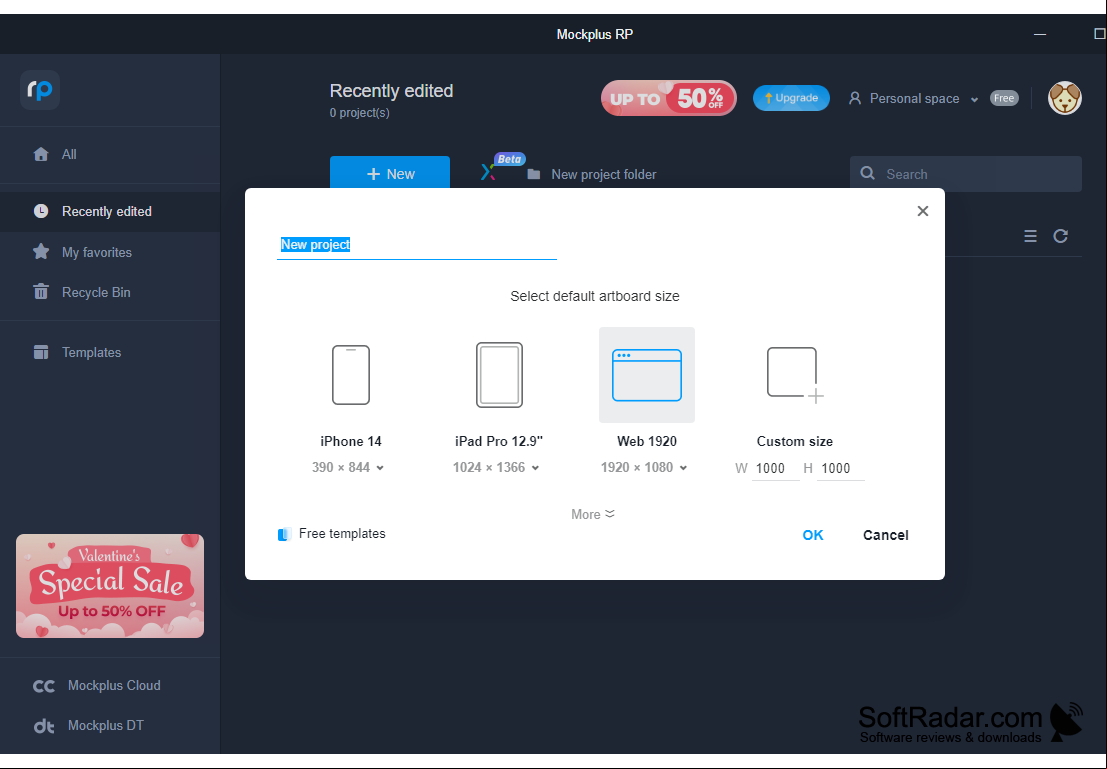Confirm with the OK button

click(813, 535)
